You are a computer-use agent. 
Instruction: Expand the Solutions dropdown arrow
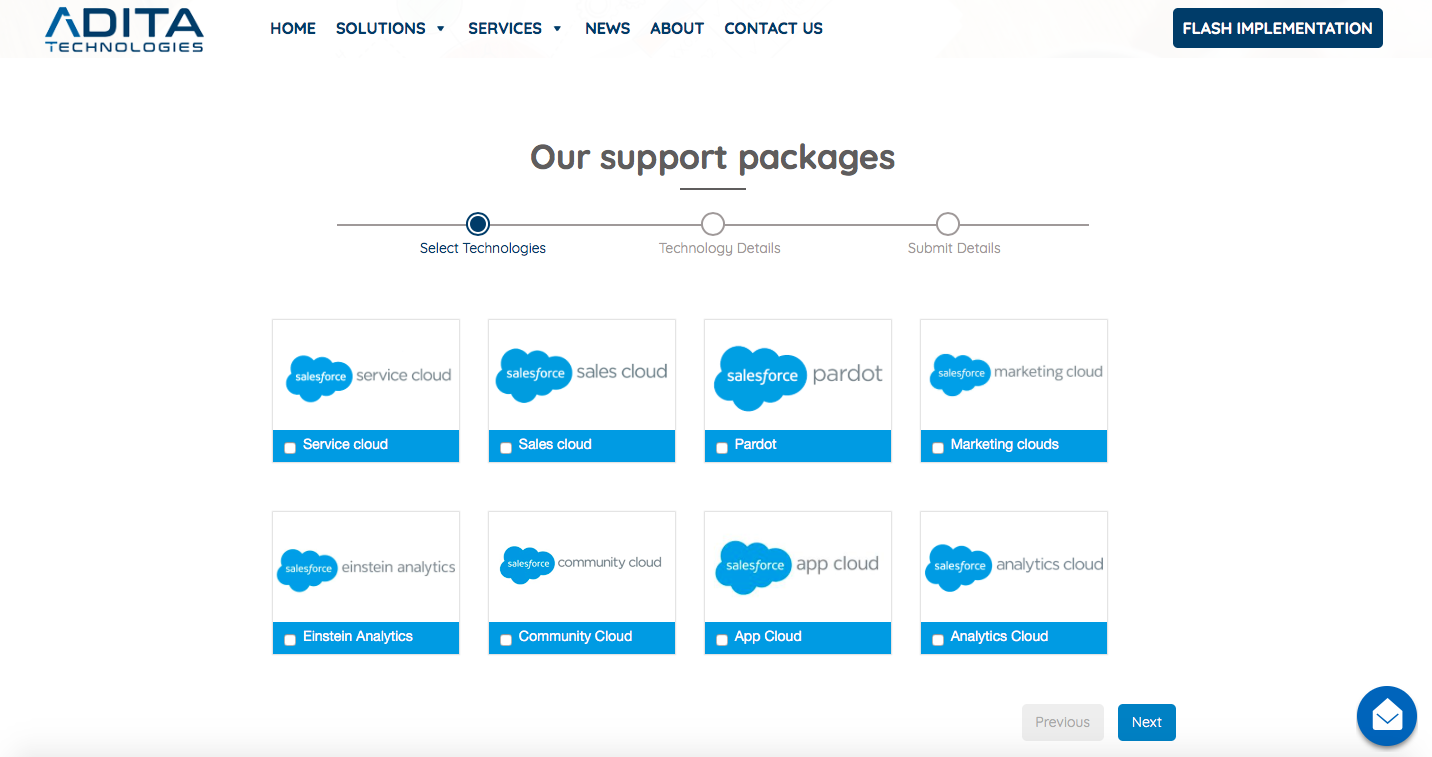pyautogui.click(x=440, y=29)
